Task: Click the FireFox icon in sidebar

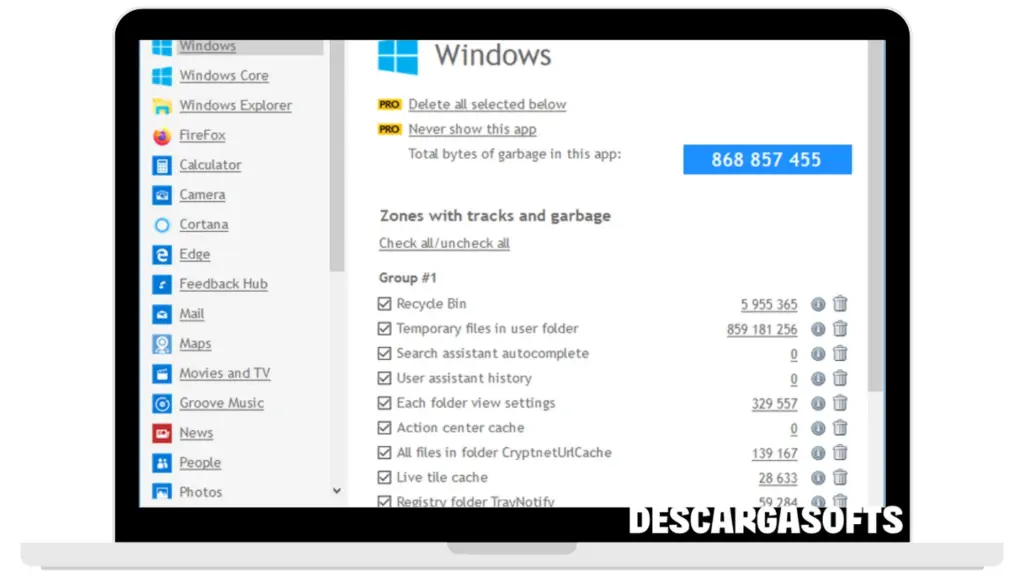Action: pos(162,136)
